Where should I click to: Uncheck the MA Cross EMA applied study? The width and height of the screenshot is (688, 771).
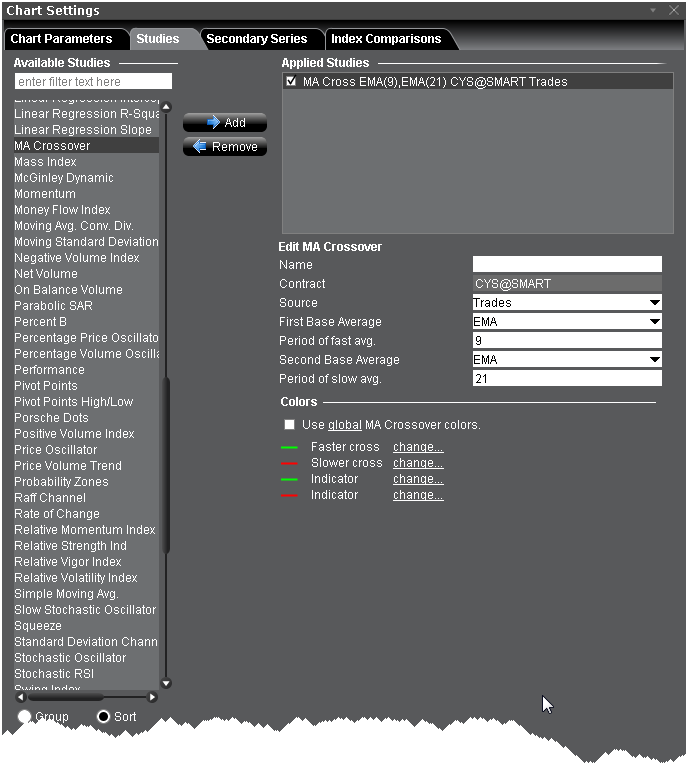click(x=291, y=82)
